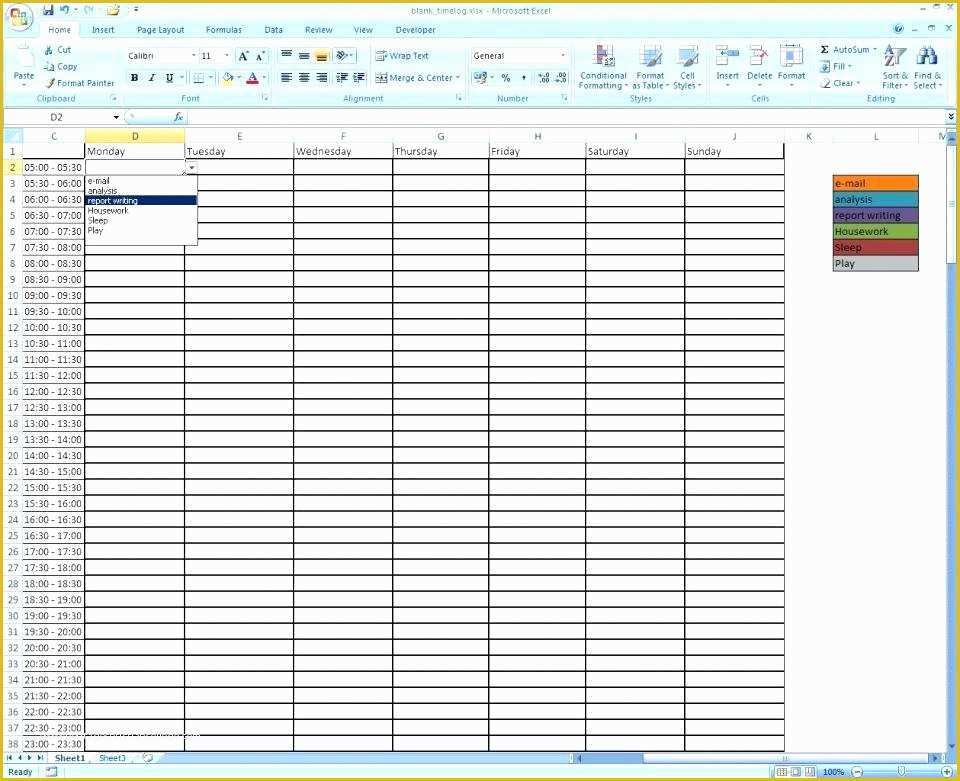960x781 pixels.
Task: Increase the cell indent
Action: [359, 78]
